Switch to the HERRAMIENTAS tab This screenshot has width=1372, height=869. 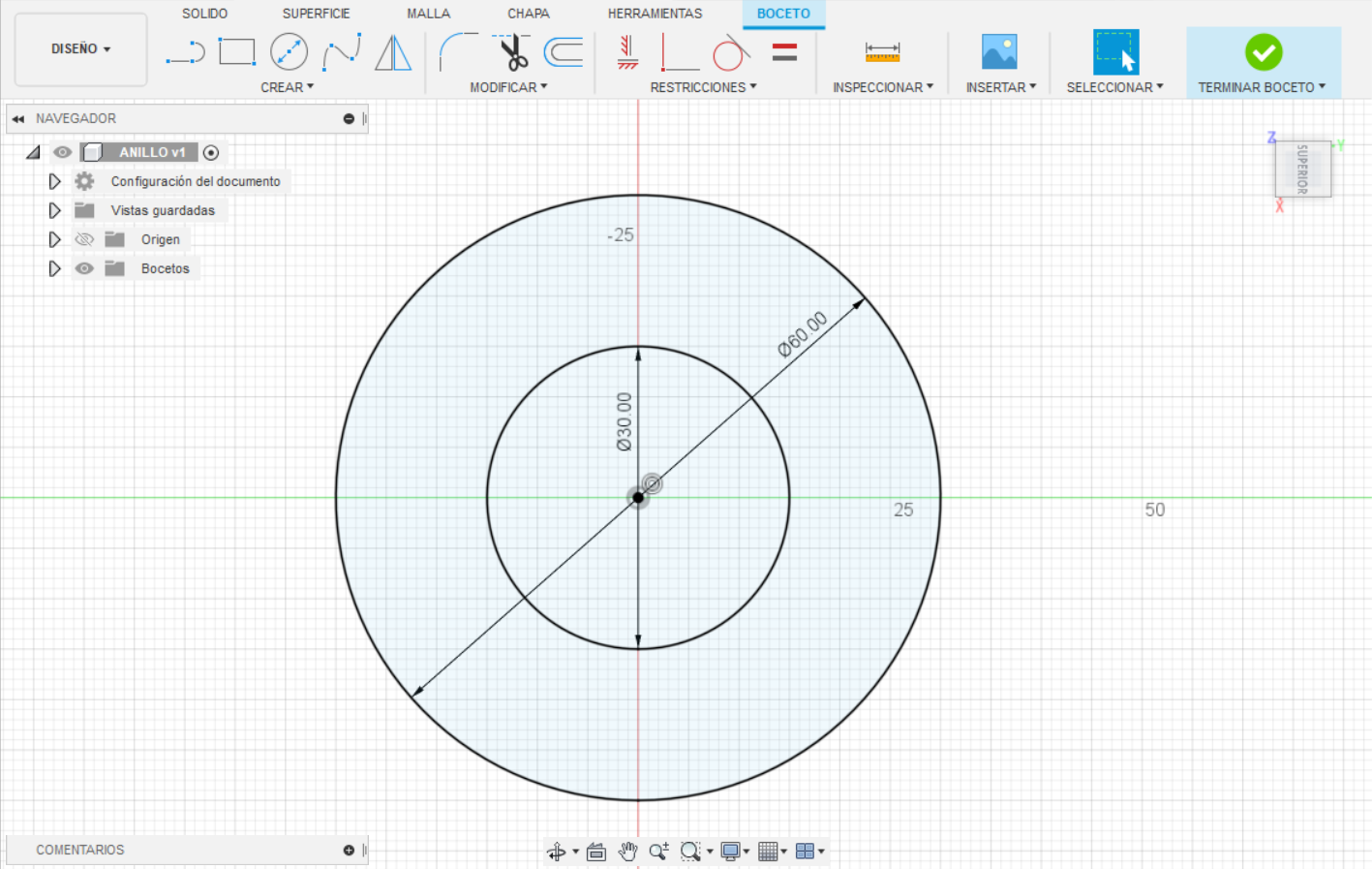tap(655, 14)
